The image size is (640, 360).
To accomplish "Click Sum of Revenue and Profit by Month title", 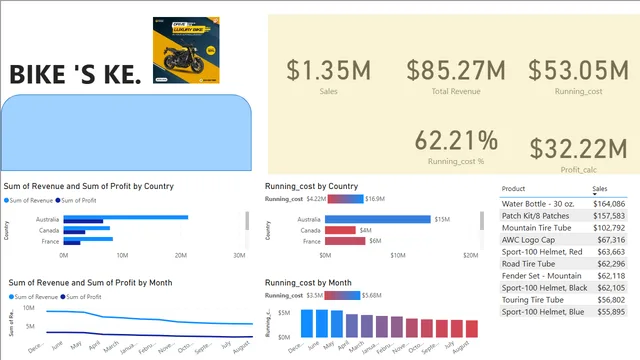I will 90,282.
